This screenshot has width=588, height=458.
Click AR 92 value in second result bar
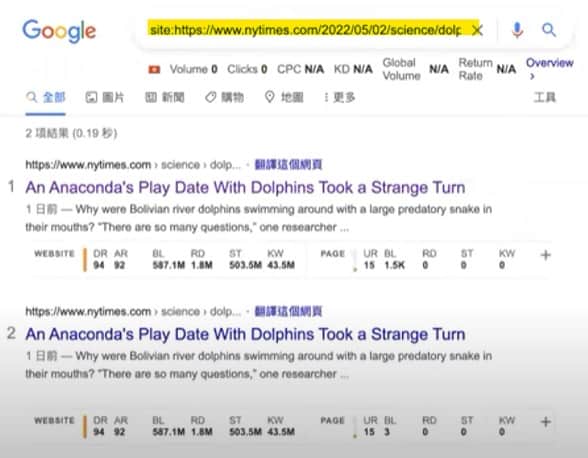click(120, 432)
